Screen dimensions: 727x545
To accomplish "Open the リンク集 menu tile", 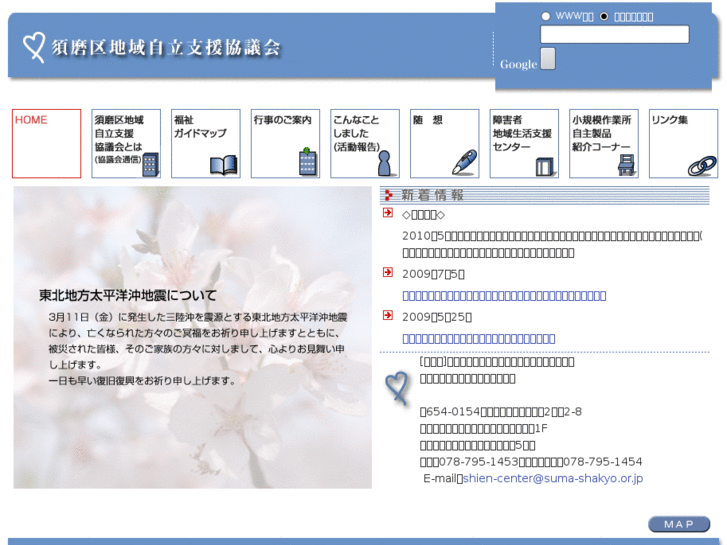I will (683, 143).
